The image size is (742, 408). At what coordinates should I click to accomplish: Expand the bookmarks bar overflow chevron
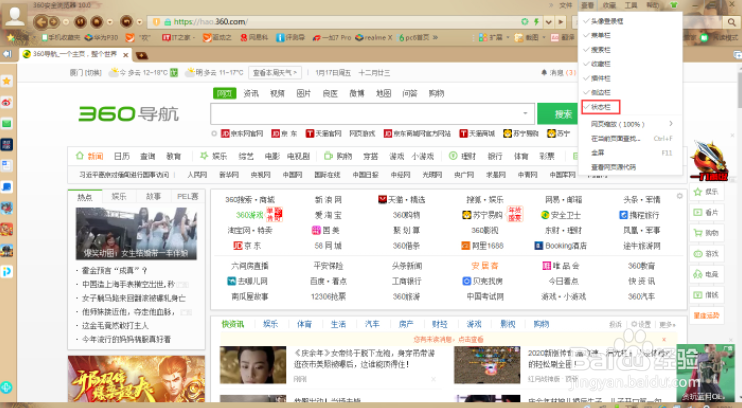(435, 37)
